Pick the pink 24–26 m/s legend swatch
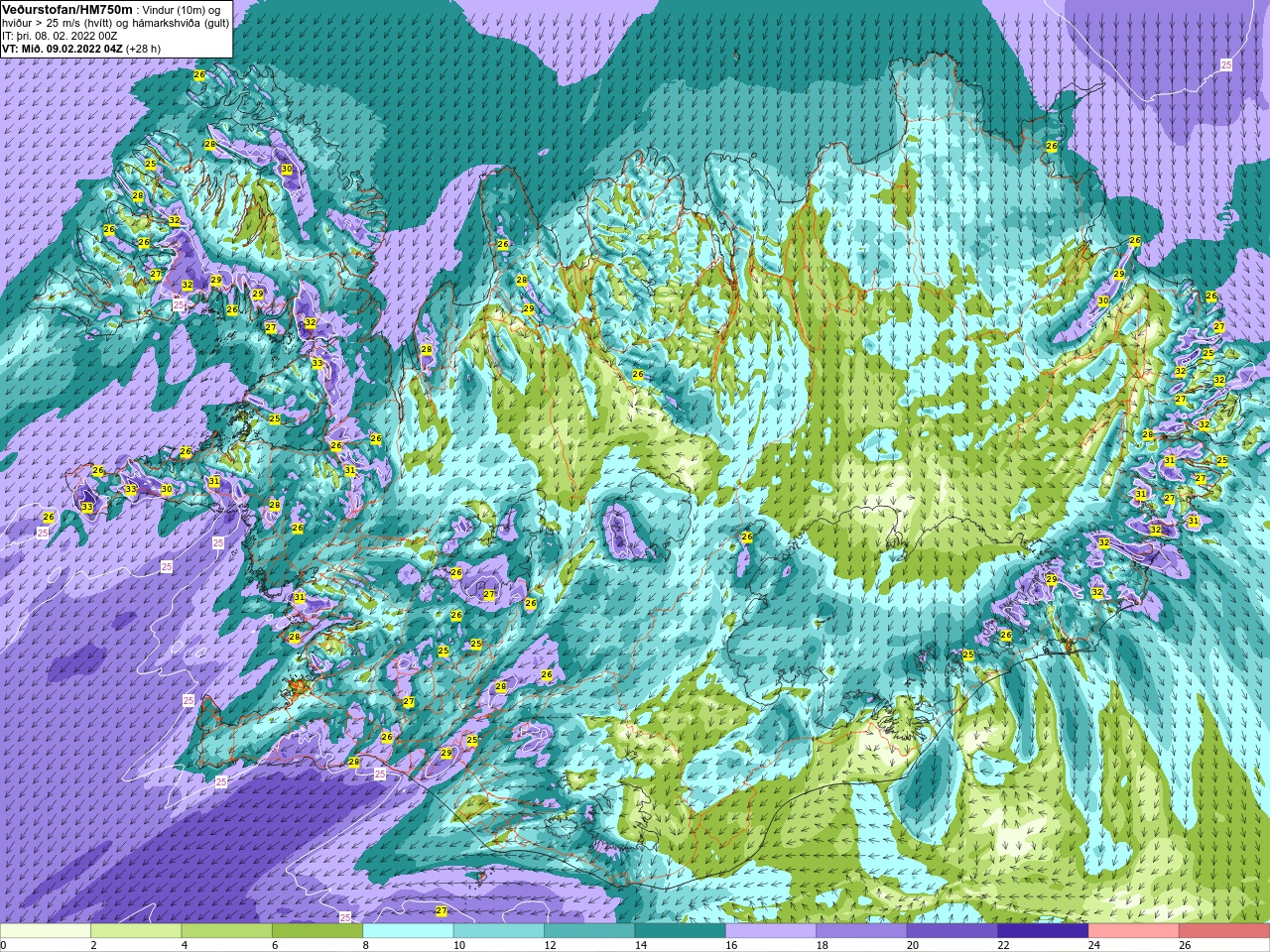 [1133, 931]
